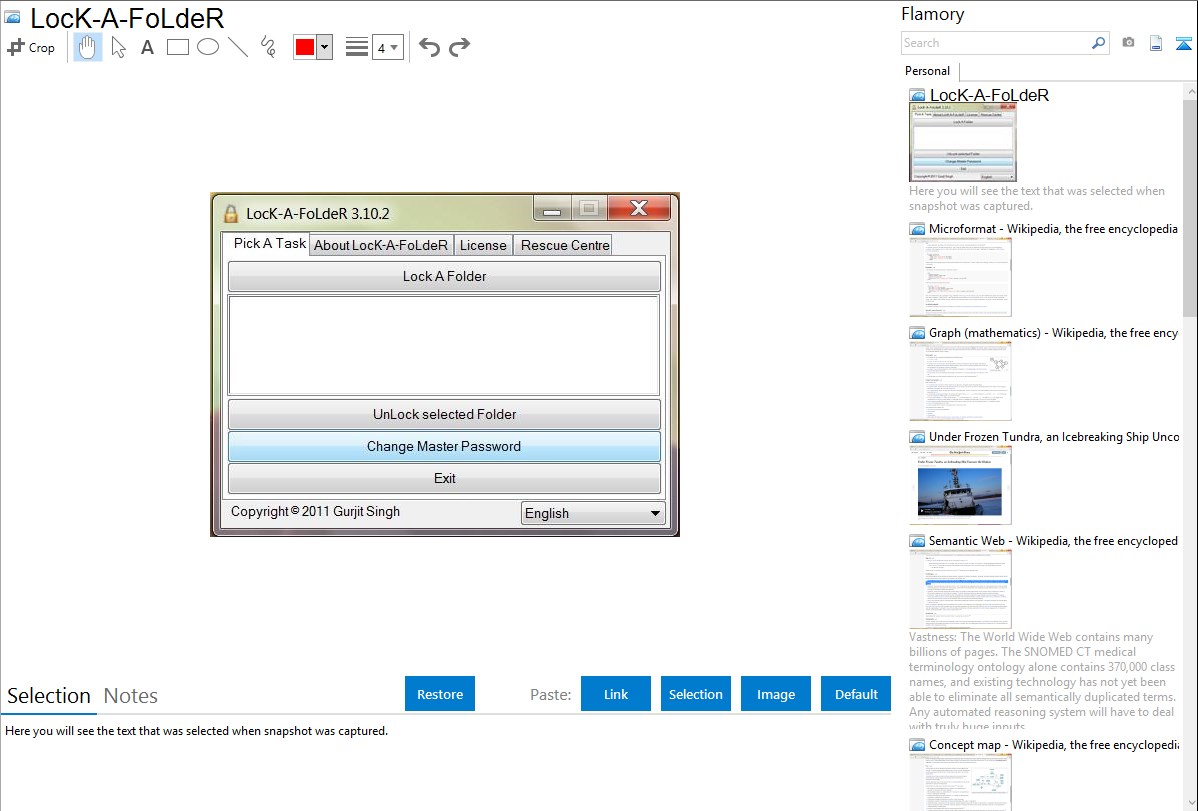Redo the last edit
Image resolution: width=1198 pixels, height=811 pixels.
point(459,47)
